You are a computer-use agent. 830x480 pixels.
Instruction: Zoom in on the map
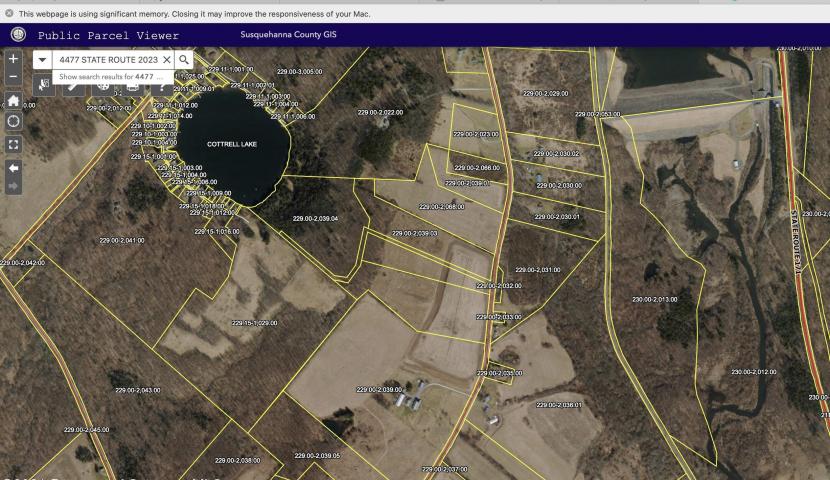coord(13,59)
